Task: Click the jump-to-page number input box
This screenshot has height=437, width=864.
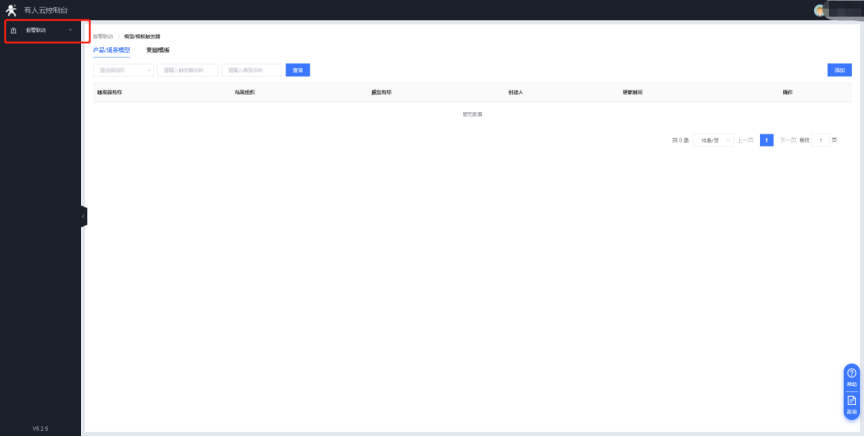Action: point(821,140)
